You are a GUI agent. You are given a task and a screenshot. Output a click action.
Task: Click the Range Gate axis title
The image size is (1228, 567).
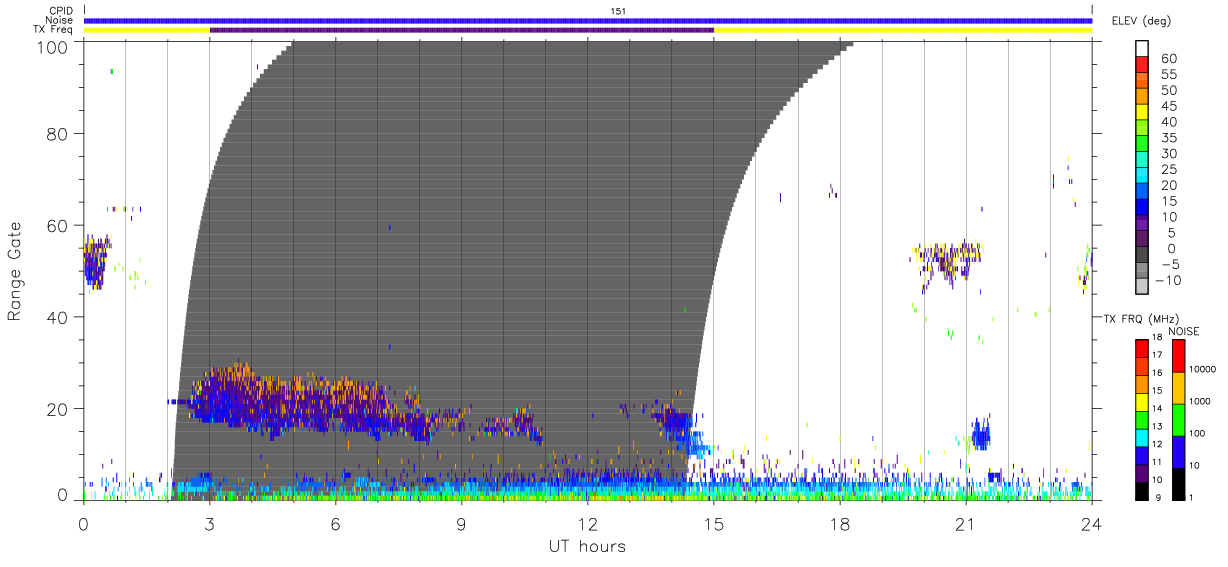coord(16,270)
